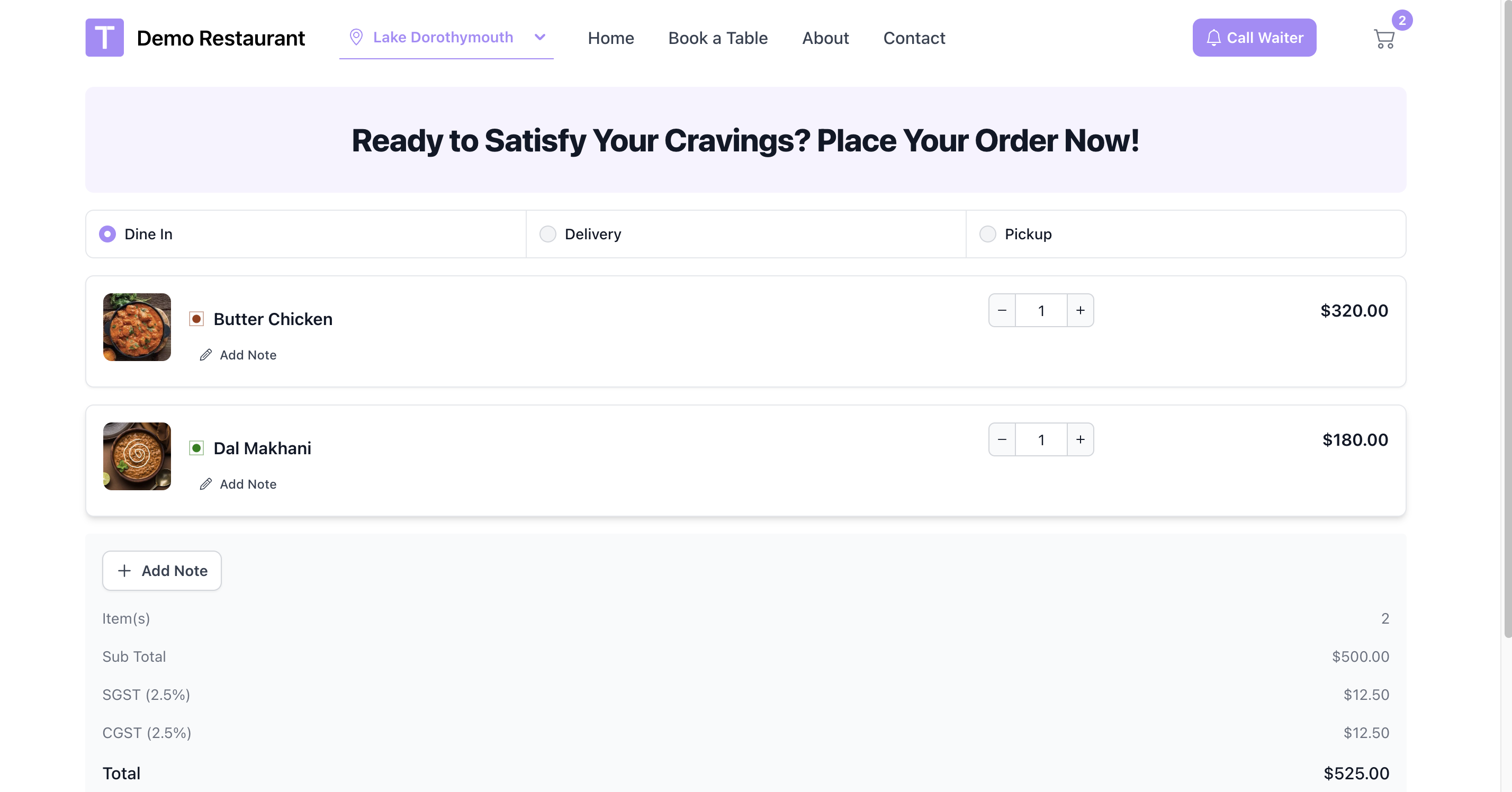Navigate to the About page
Screen dimensions: 1512x792
tap(825, 38)
